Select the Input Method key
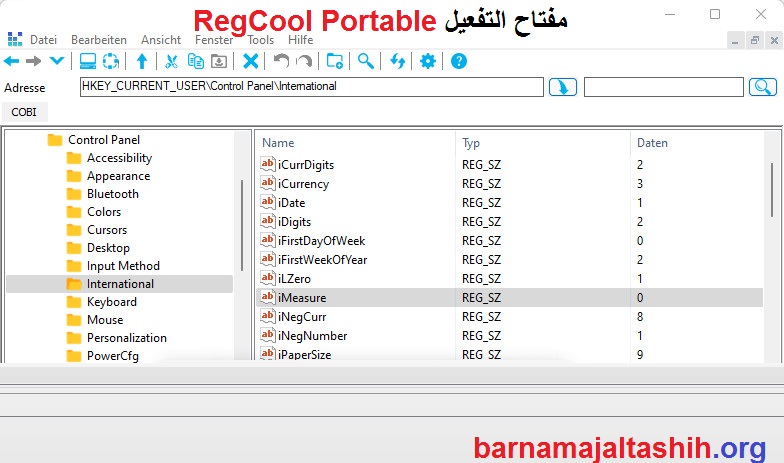 click(123, 266)
